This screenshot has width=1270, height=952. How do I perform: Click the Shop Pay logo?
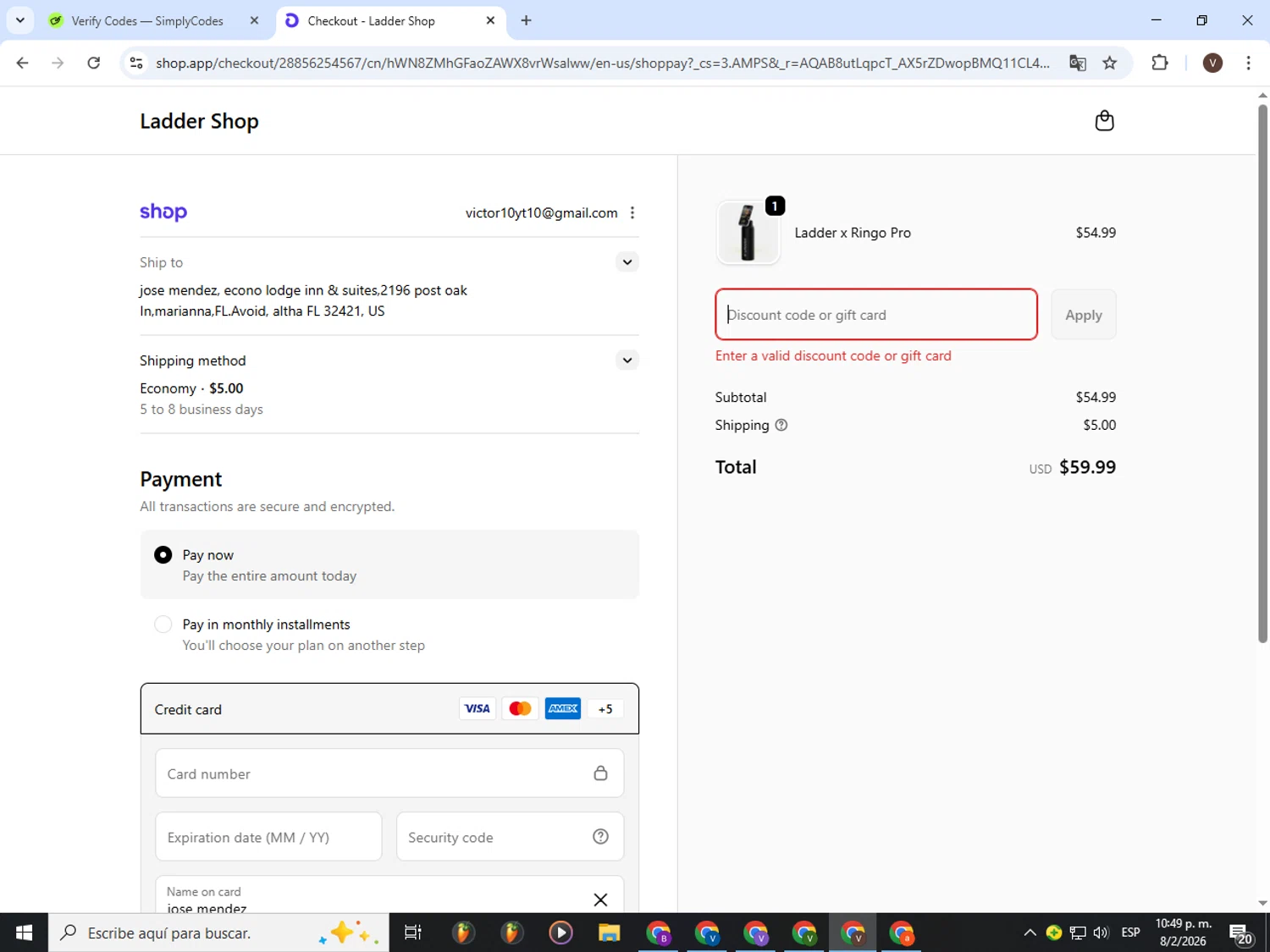(163, 212)
